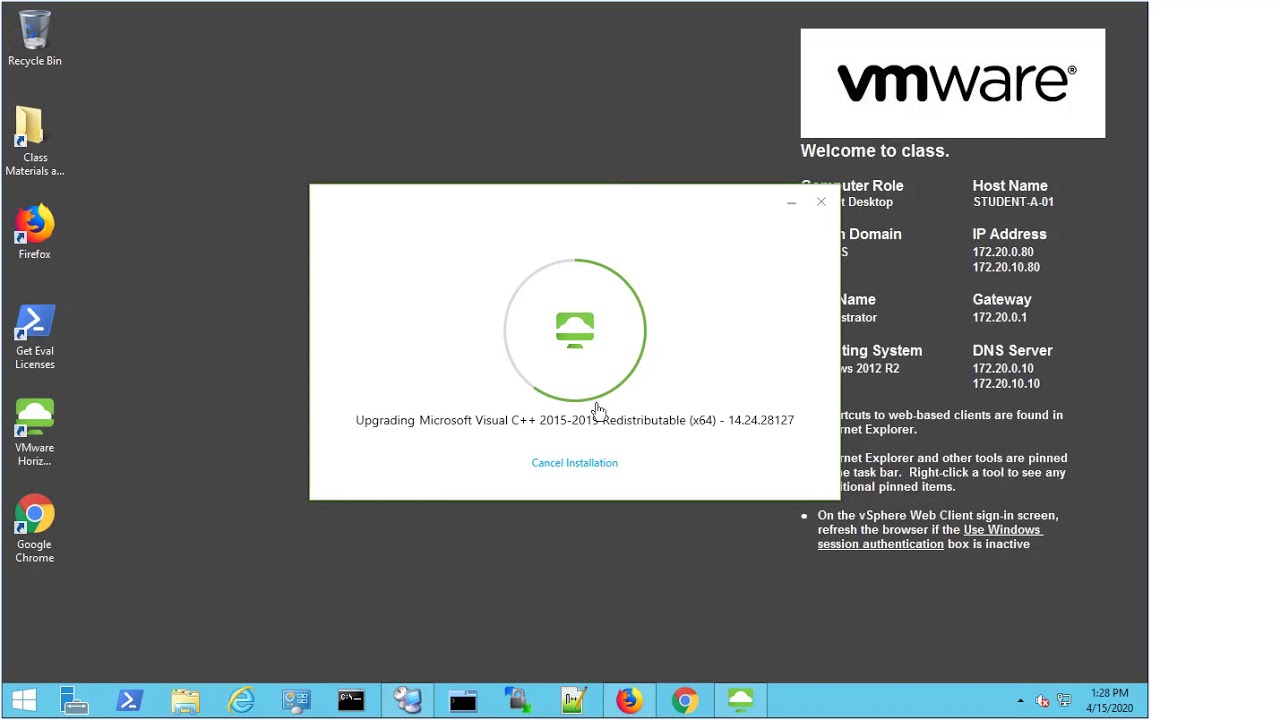
Task: Open Google Chrome from the taskbar
Action: (685, 700)
